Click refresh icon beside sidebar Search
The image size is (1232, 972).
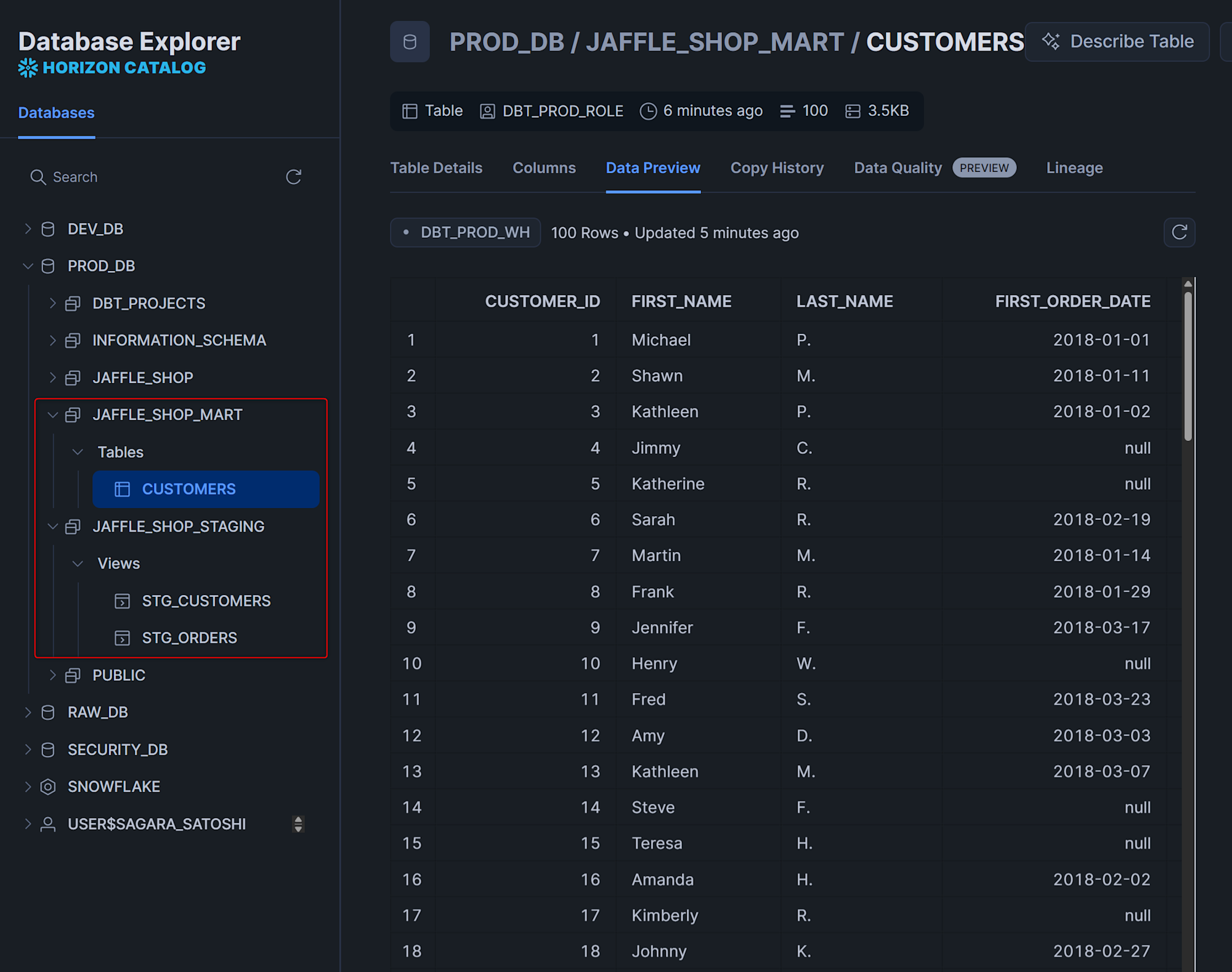click(293, 177)
